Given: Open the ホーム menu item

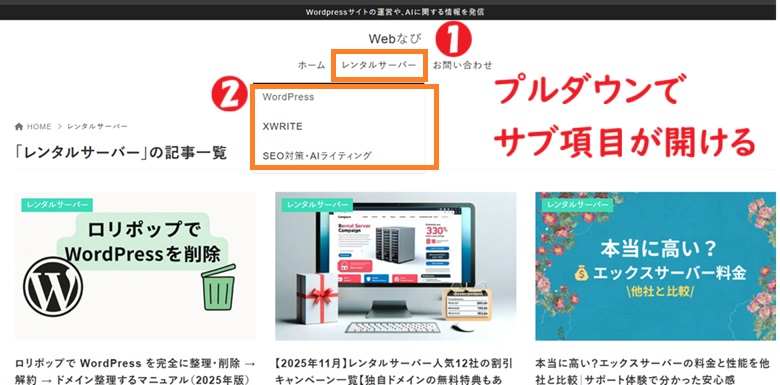Looking at the screenshot, I should [311, 65].
